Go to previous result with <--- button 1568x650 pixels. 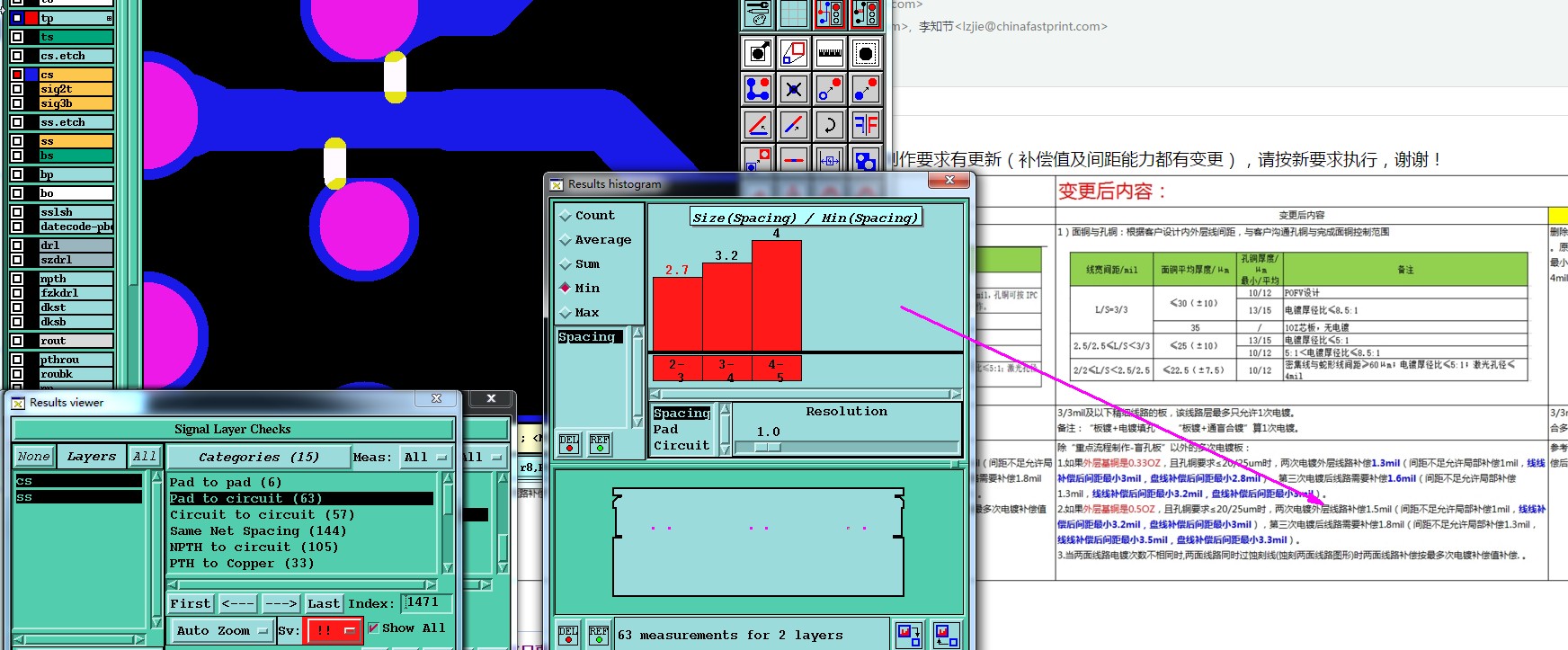pos(238,604)
